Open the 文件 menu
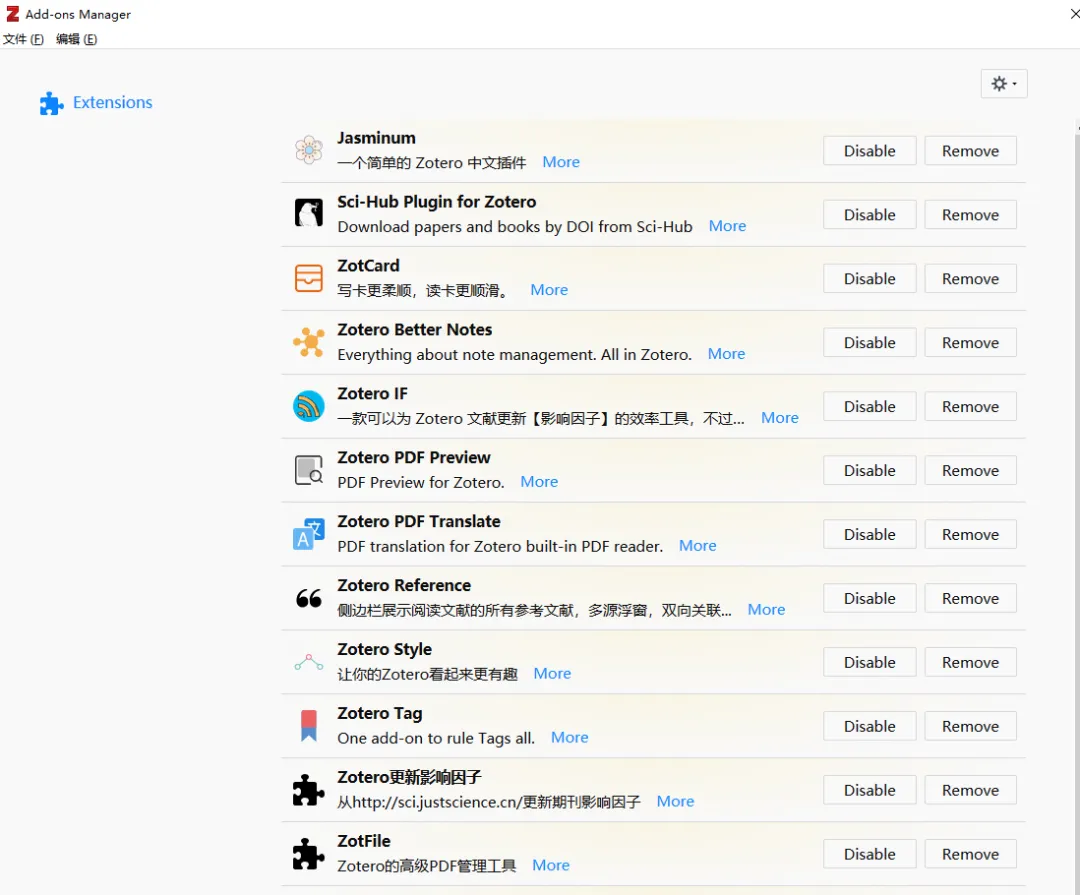 (x=23, y=39)
